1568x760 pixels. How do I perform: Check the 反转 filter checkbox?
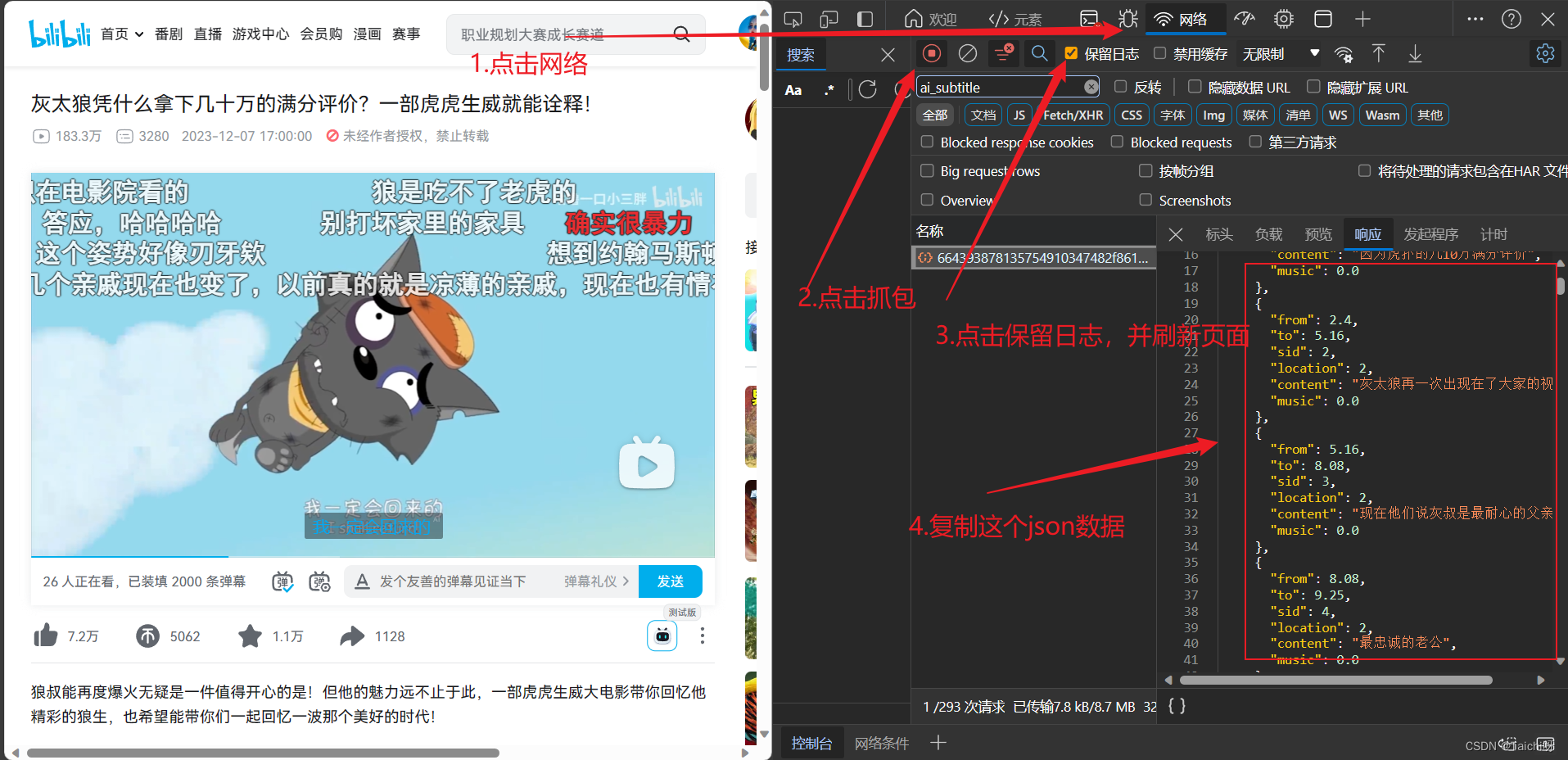[1120, 86]
